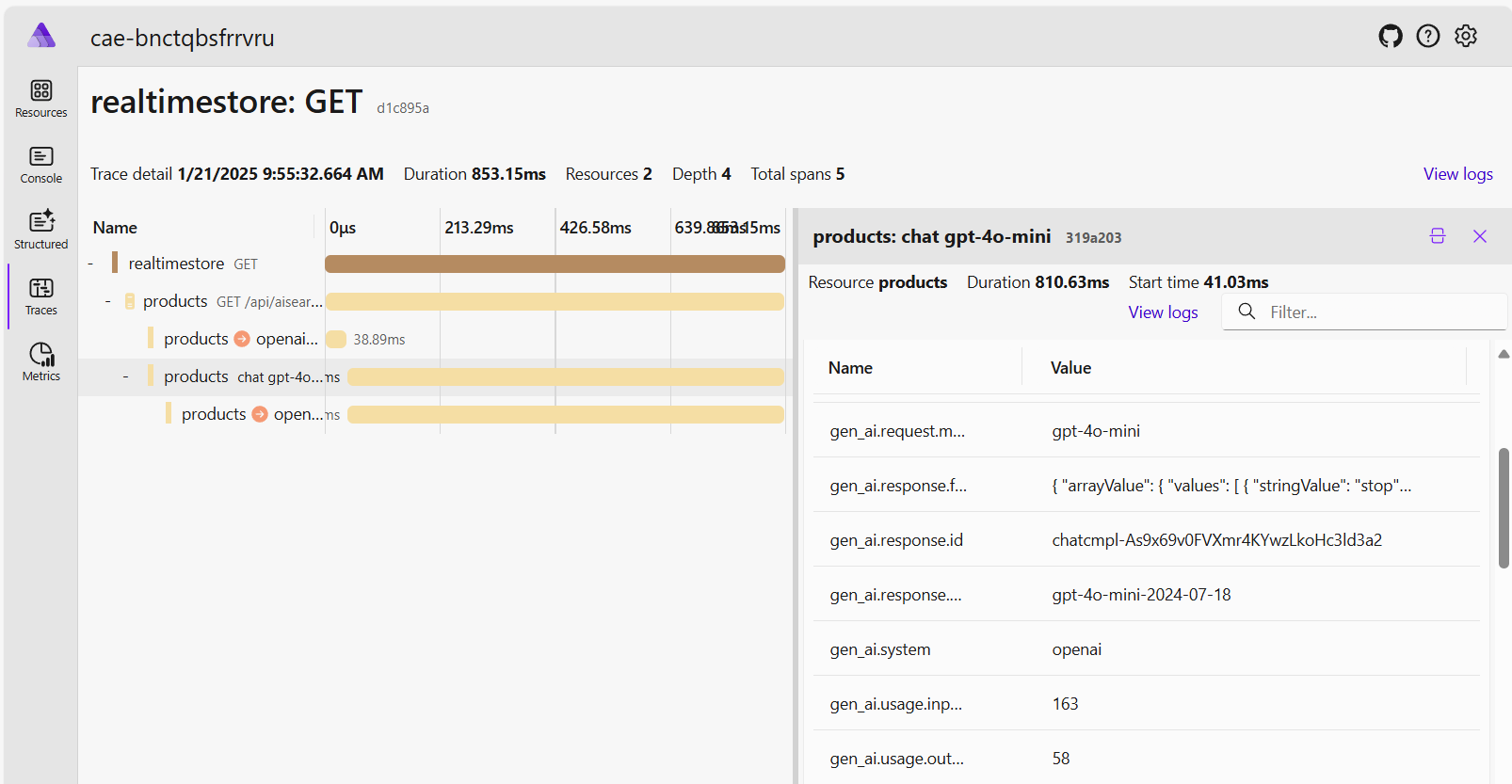Click the d1c895a trace ID

[403, 108]
